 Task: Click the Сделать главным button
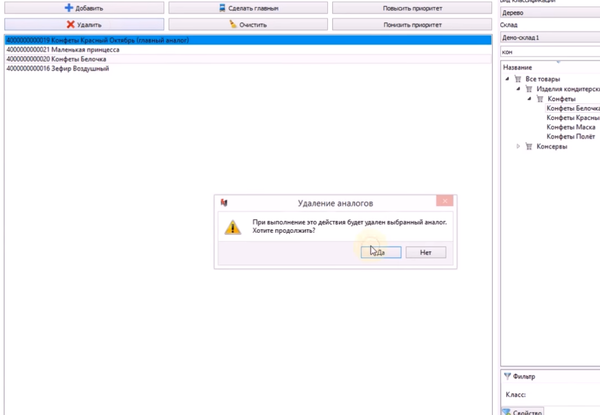point(248,8)
